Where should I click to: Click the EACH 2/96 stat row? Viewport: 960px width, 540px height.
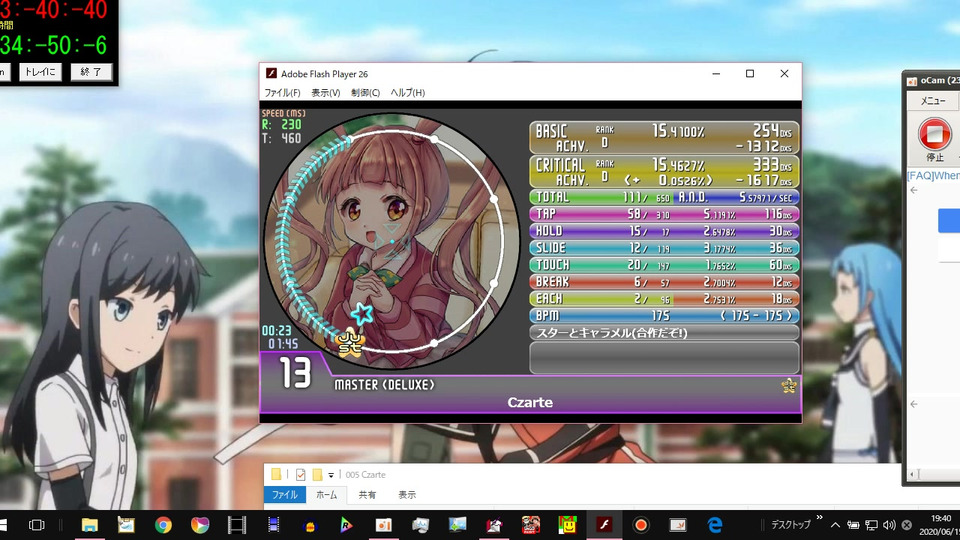pyautogui.click(x=664, y=299)
